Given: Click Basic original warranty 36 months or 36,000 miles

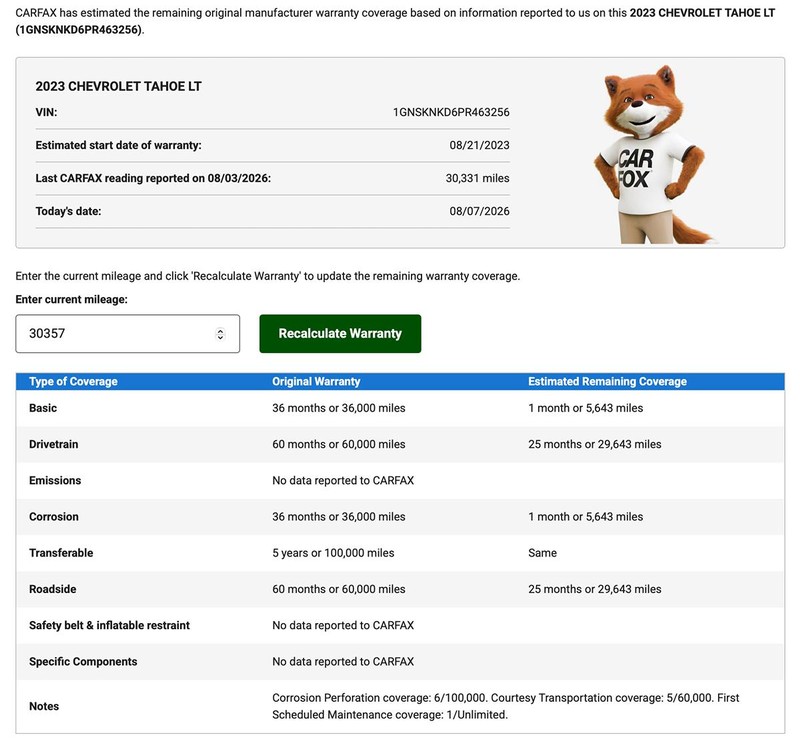Looking at the screenshot, I should pos(339,408).
